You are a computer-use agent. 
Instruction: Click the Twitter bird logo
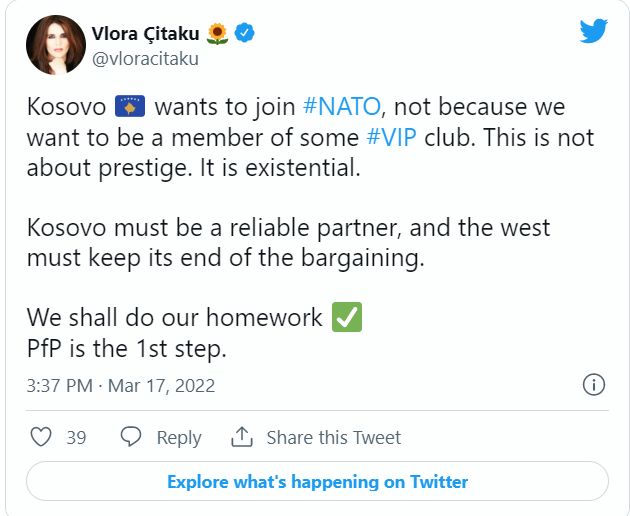[x=593, y=30]
